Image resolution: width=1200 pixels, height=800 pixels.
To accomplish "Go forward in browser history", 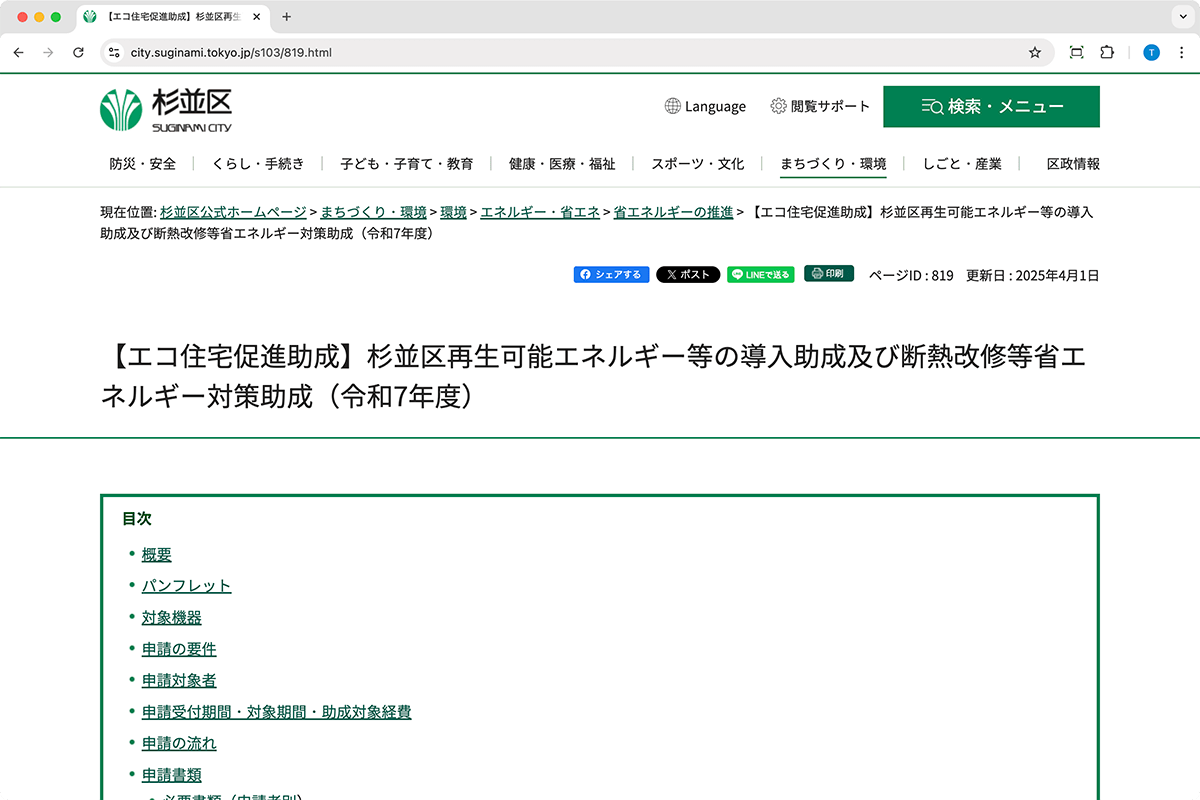I will [x=48, y=52].
